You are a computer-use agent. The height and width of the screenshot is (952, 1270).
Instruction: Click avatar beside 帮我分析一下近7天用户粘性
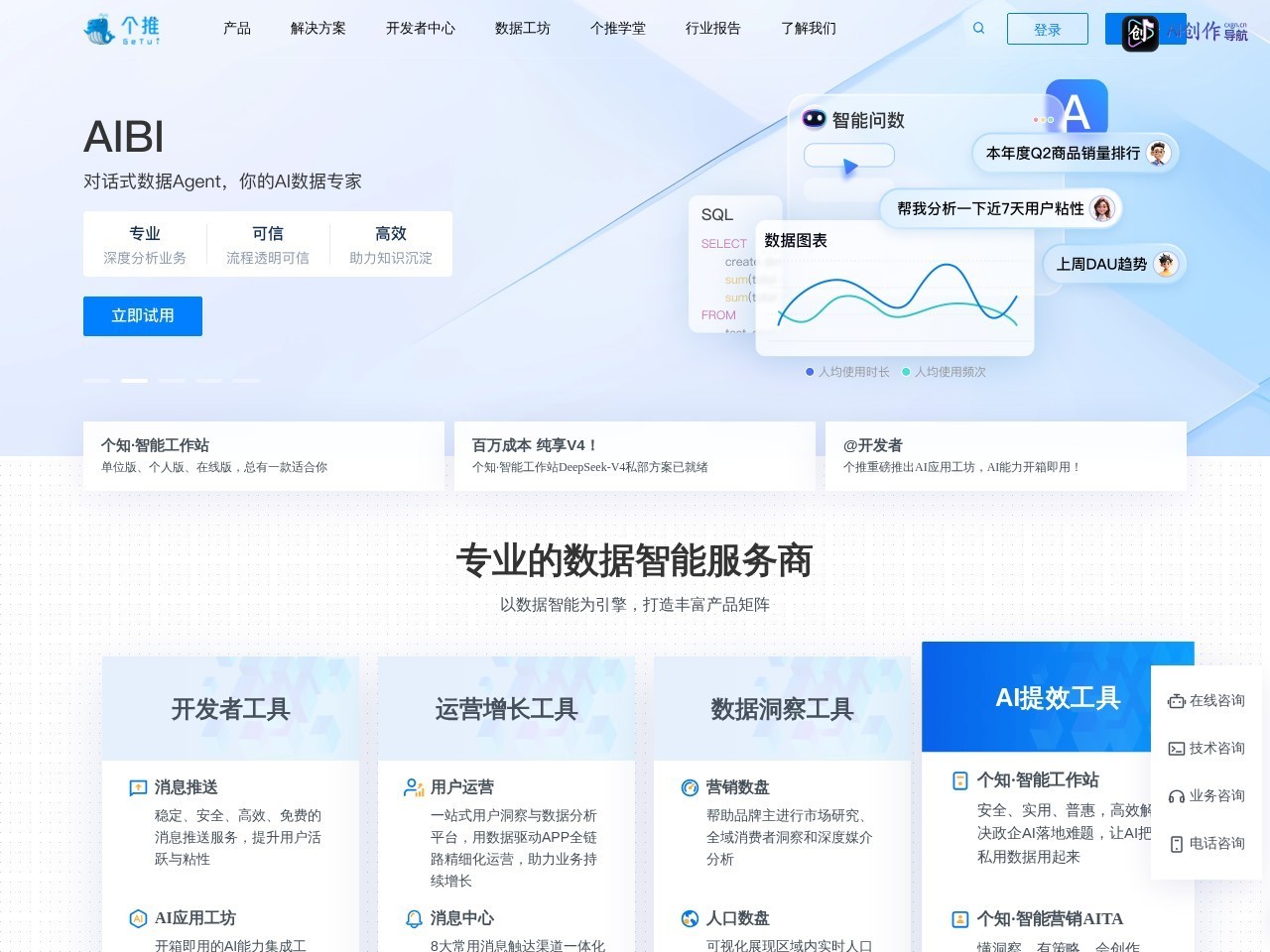tap(1102, 208)
